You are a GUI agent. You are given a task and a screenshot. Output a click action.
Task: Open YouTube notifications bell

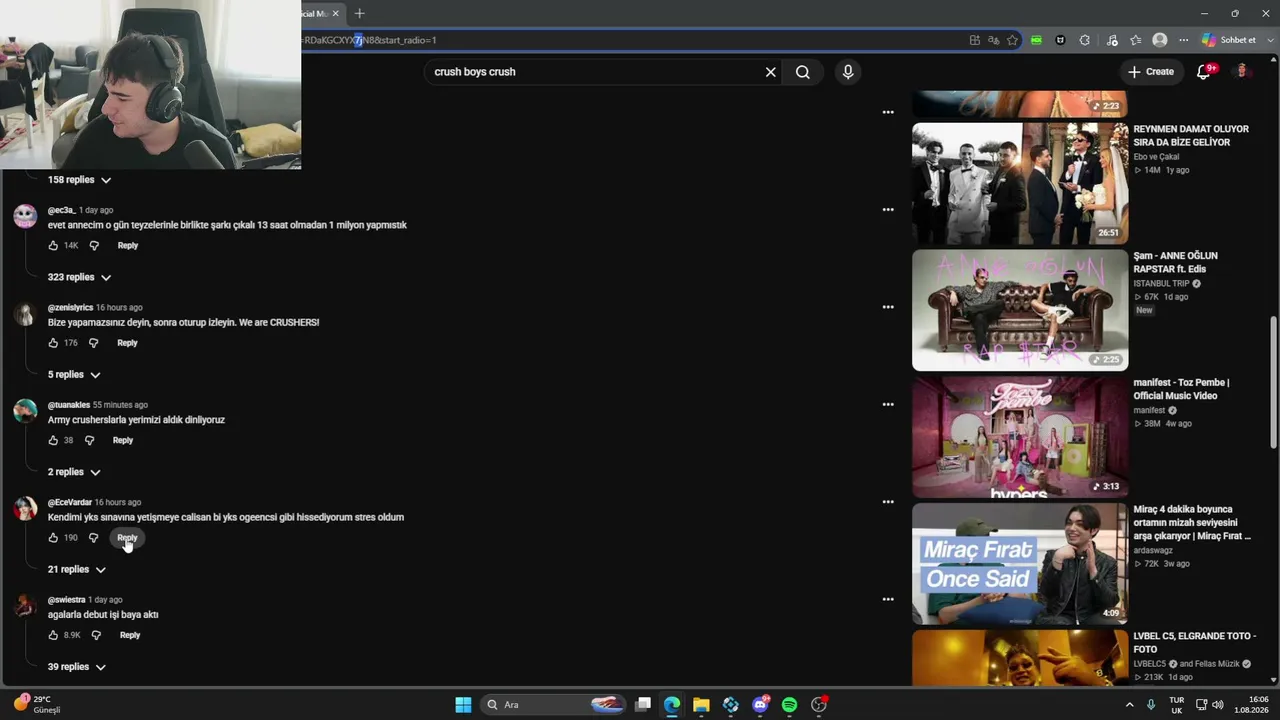click(1204, 72)
